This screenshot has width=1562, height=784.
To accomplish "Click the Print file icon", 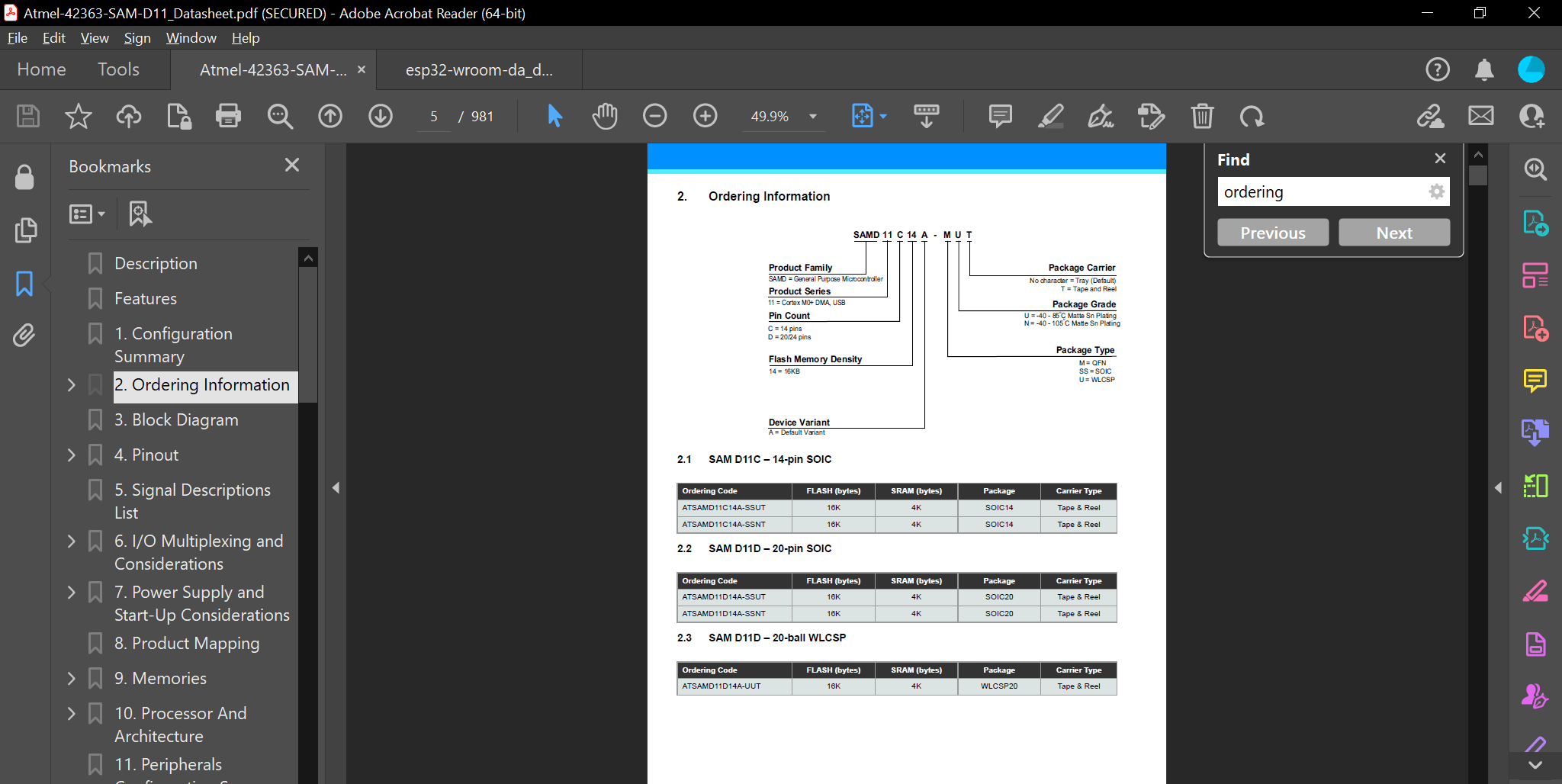I will (228, 116).
